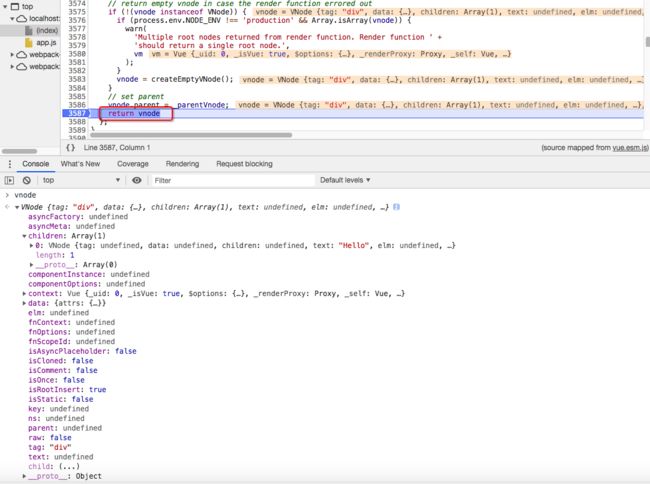This screenshot has height=484, width=650.
Task: Open the vue.esm.js source mapped link
Action: click(x=630, y=148)
